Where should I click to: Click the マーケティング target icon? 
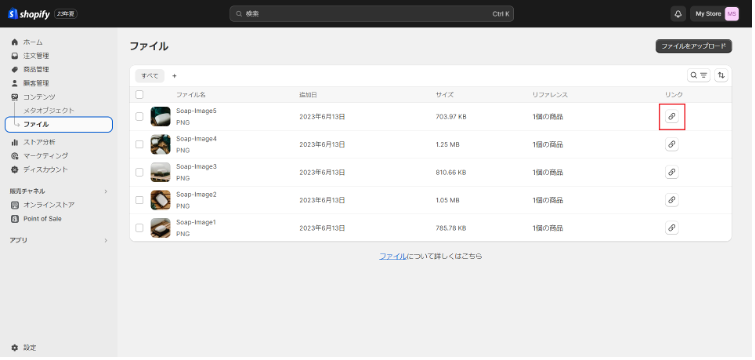point(14,156)
